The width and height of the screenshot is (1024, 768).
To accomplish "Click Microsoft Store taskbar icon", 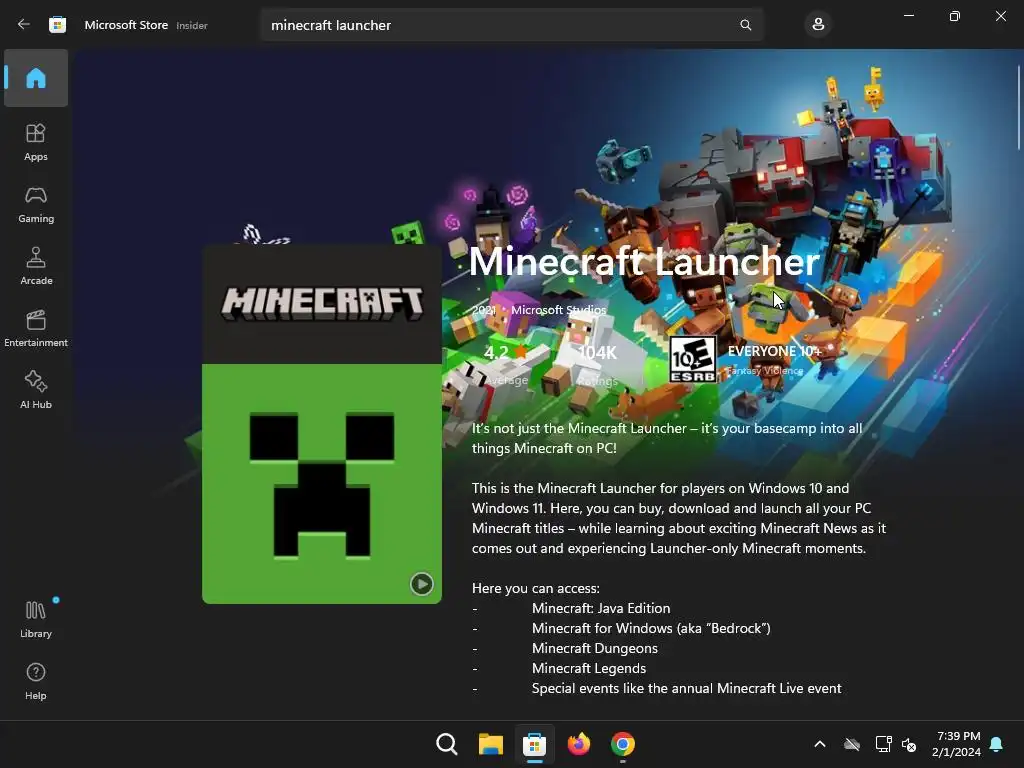I will tap(534, 744).
